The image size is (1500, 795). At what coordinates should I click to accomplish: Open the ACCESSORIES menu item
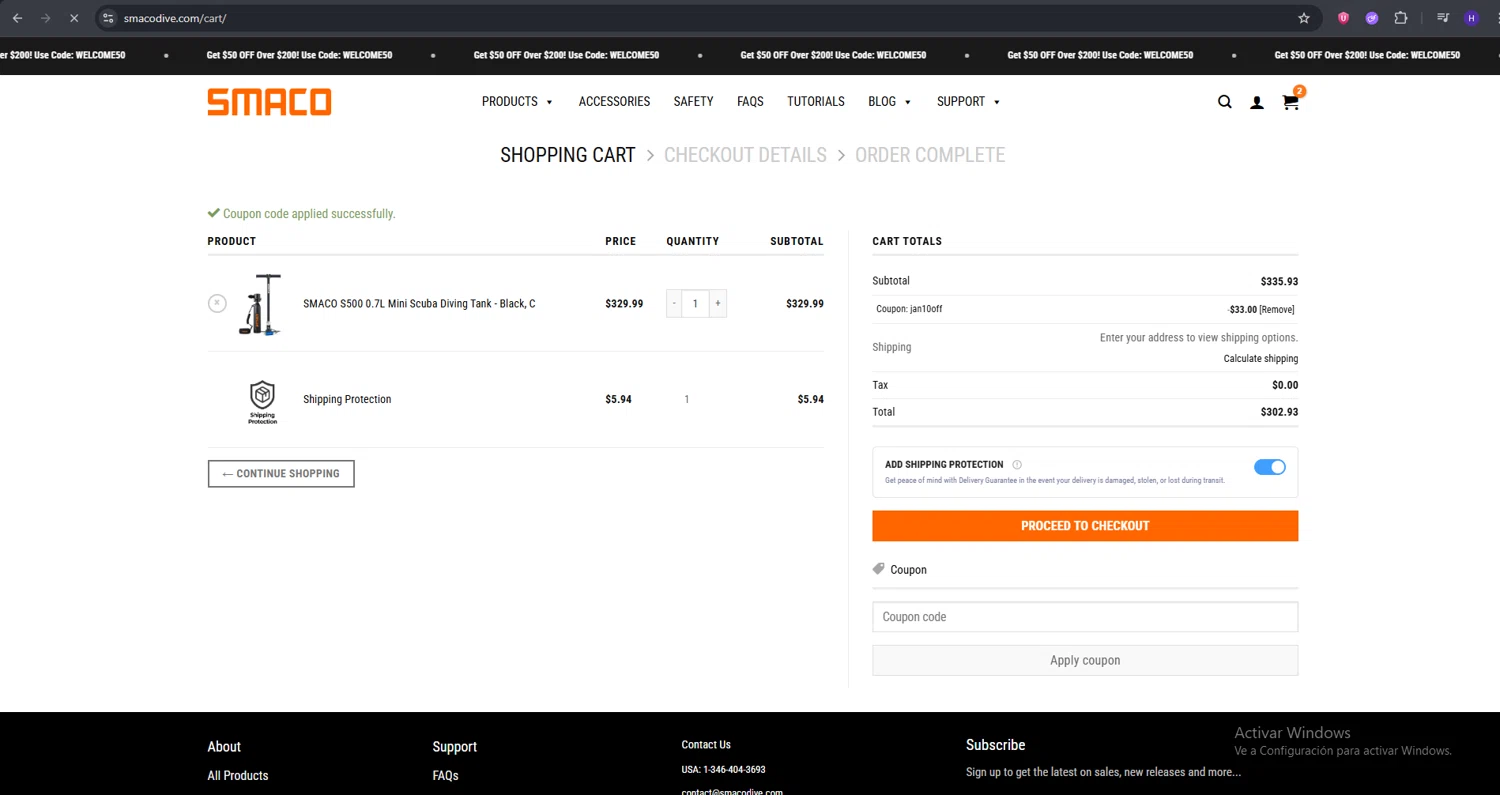pos(614,102)
